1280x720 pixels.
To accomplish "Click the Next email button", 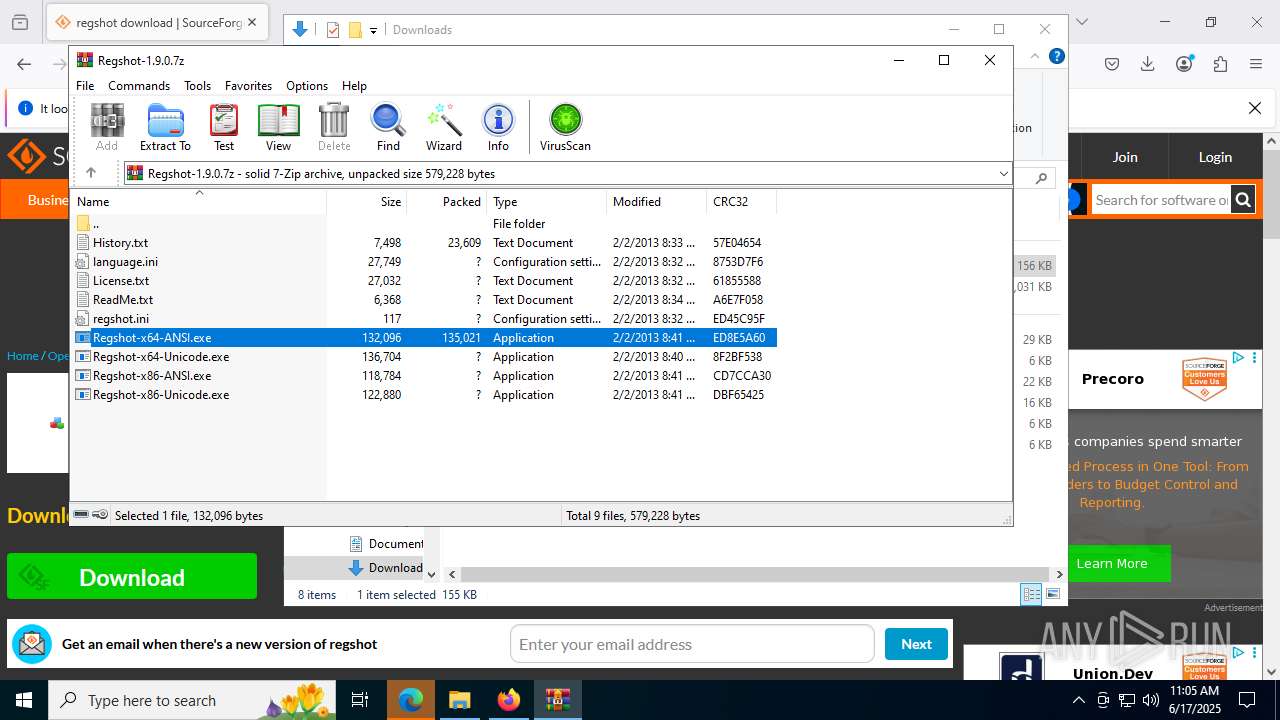I will pyautogui.click(x=916, y=644).
